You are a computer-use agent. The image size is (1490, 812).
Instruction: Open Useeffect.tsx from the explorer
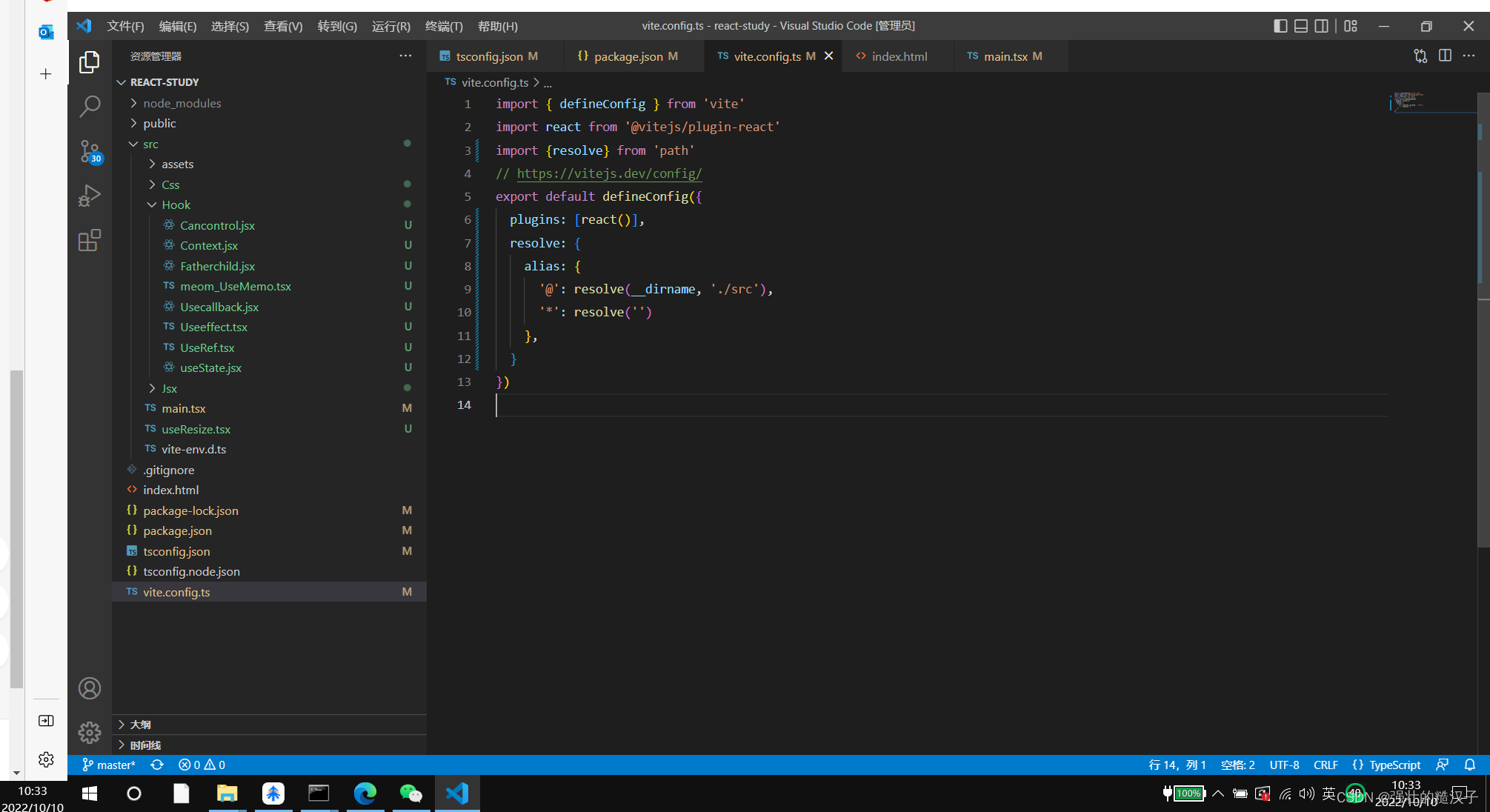click(214, 327)
